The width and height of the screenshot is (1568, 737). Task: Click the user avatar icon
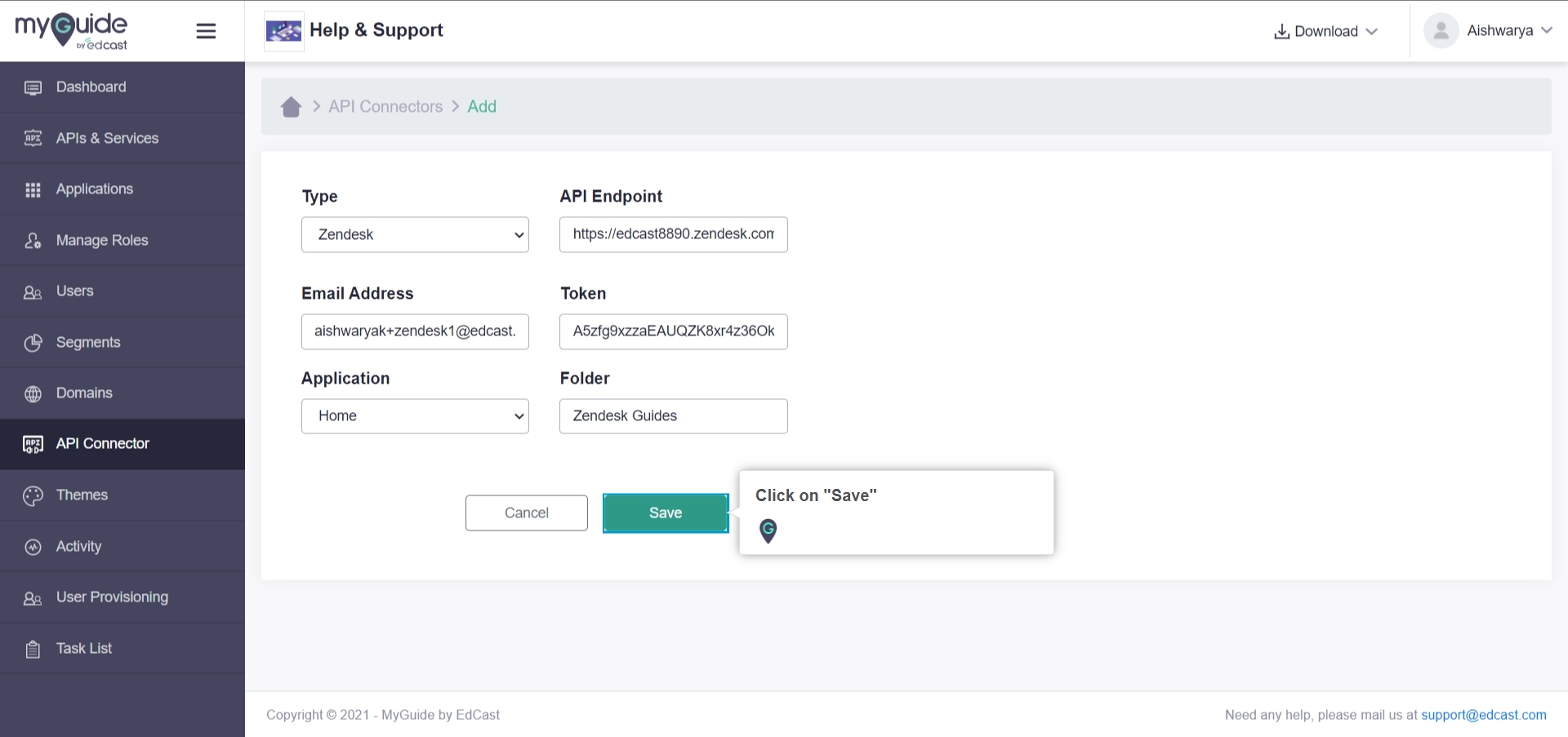click(x=1441, y=30)
